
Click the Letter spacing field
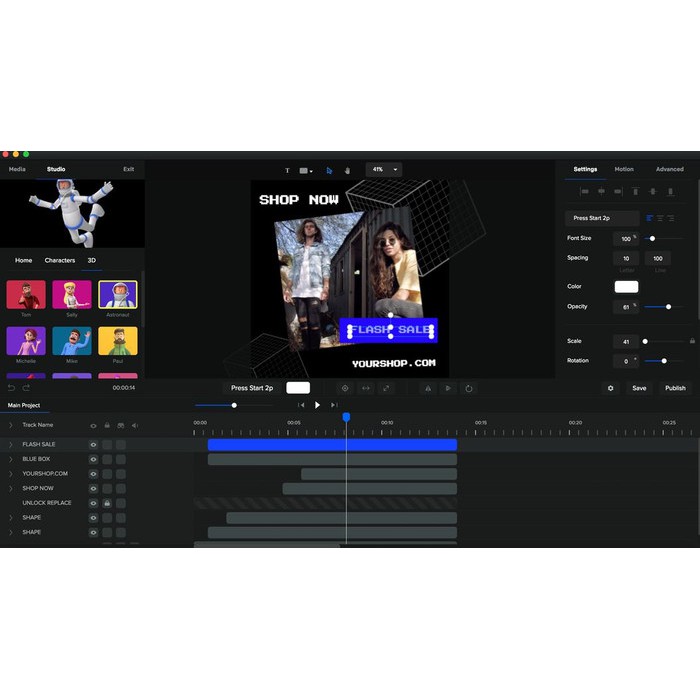tap(626, 258)
